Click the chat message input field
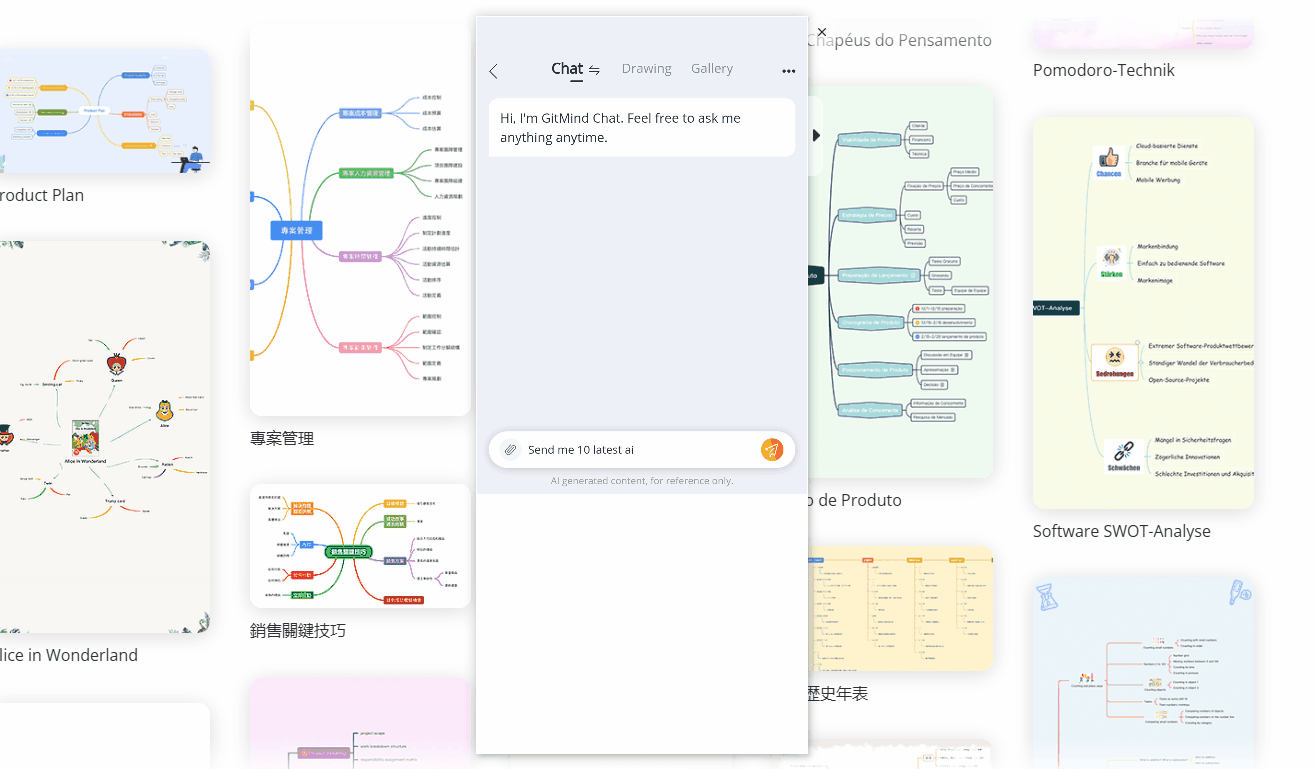Image resolution: width=1314 pixels, height=769 pixels. pyautogui.click(x=640, y=450)
